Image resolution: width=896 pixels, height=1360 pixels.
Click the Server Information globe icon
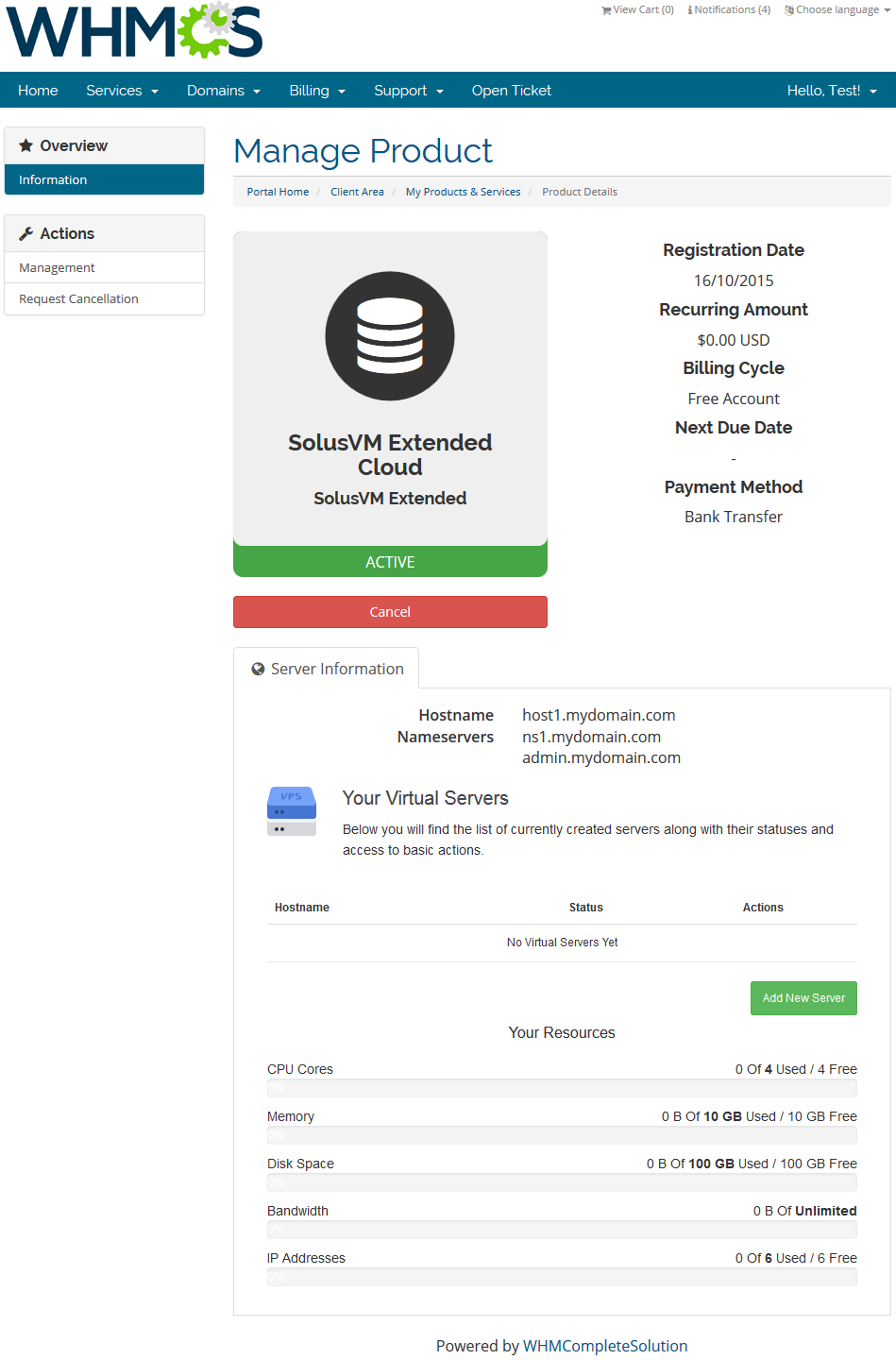258,669
